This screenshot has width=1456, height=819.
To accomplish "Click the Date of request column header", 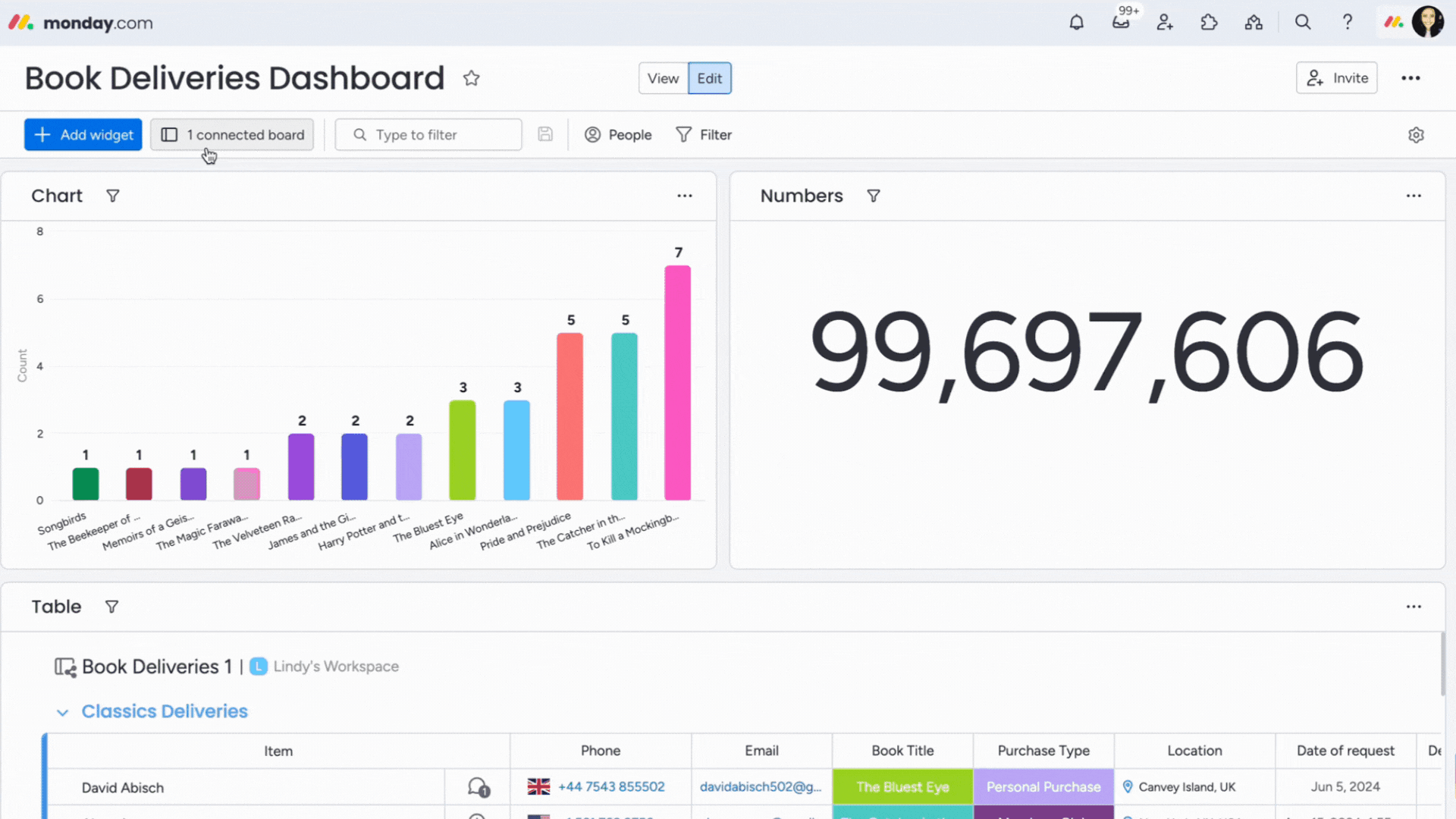I will (1345, 751).
